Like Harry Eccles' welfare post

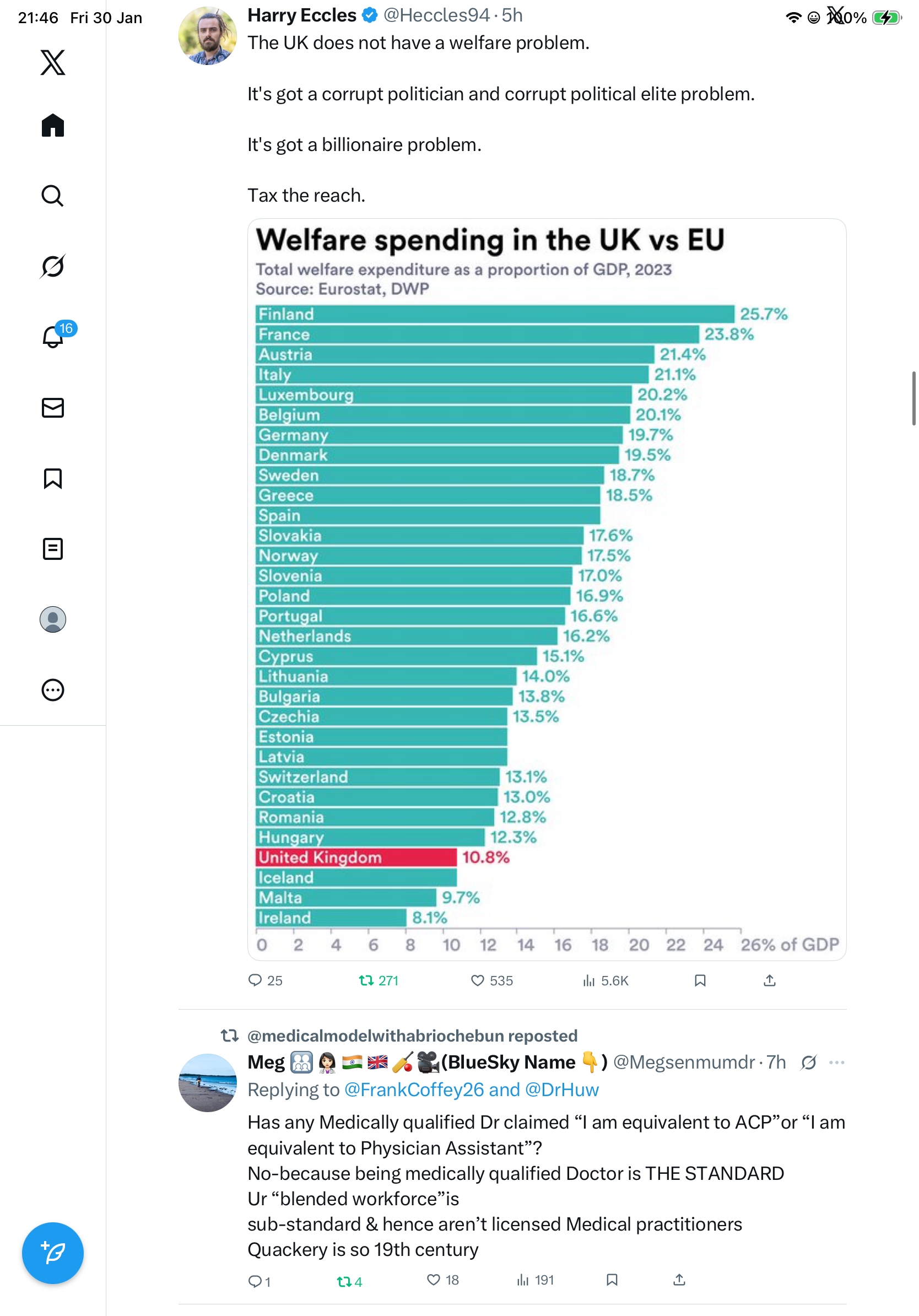coord(477,980)
